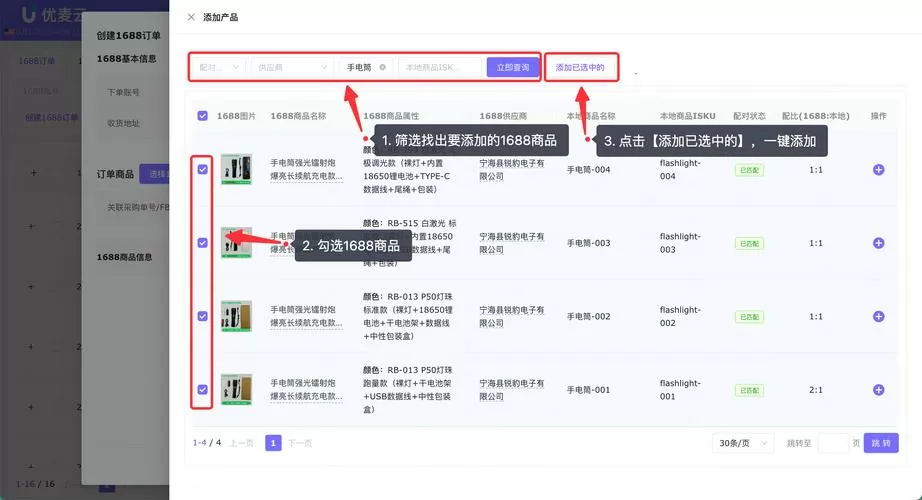This screenshot has height=500, width=922.
Task: Click local product name 手电筒-001
Action: point(588,389)
